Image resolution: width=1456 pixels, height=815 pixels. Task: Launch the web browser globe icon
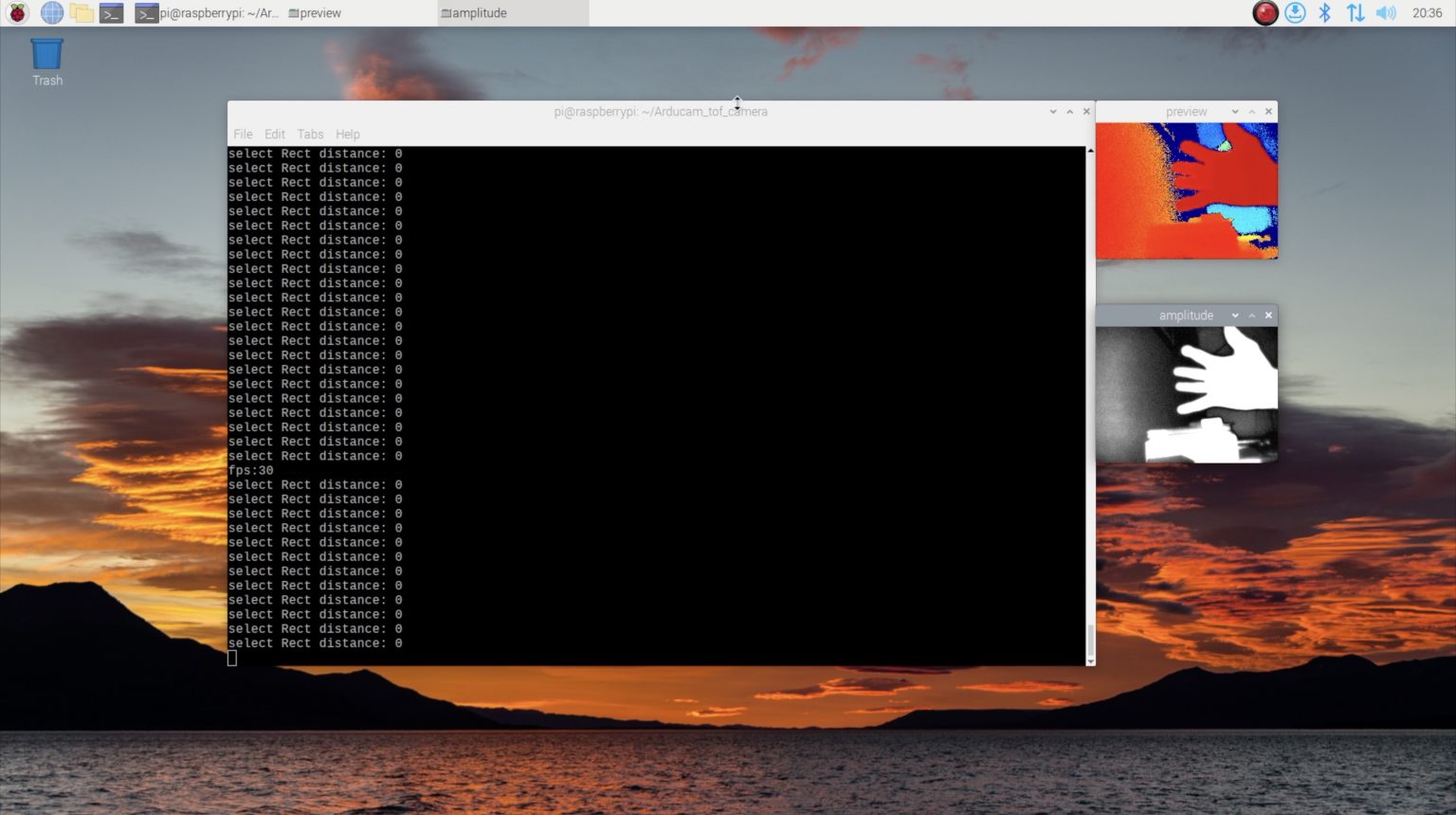(51, 13)
